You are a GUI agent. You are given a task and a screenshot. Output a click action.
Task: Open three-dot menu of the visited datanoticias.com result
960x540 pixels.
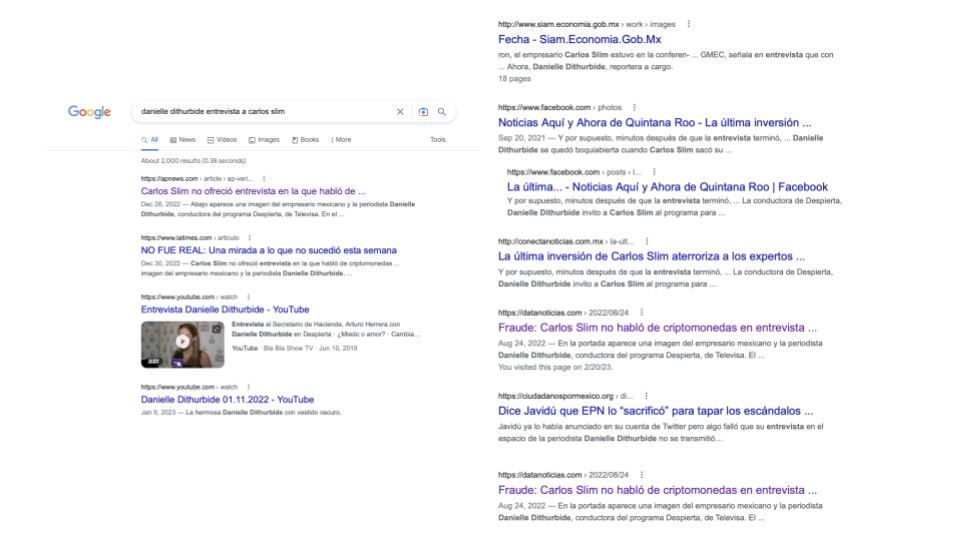click(642, 313)
